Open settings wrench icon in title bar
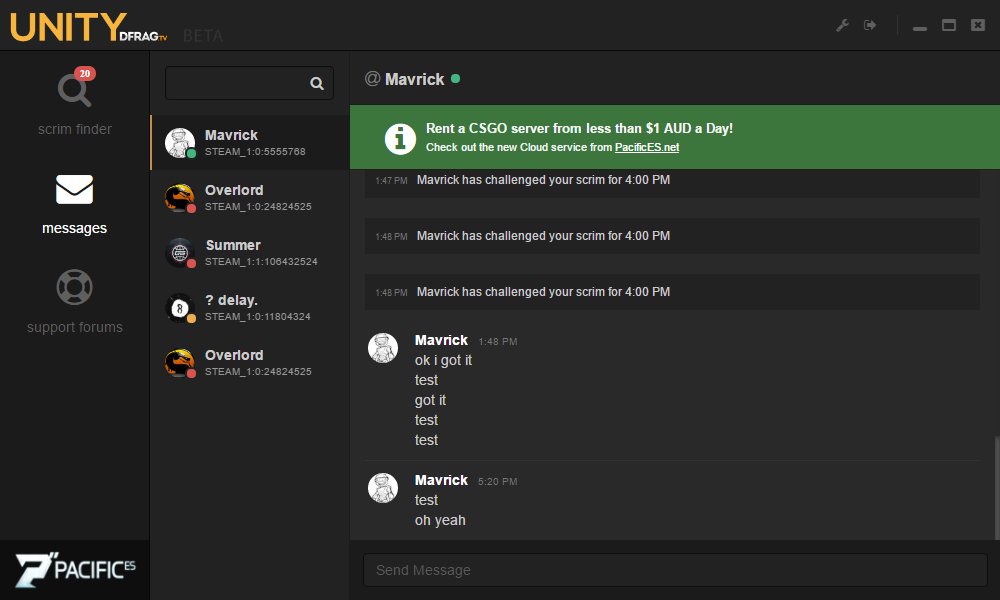 tap(842, 26)
